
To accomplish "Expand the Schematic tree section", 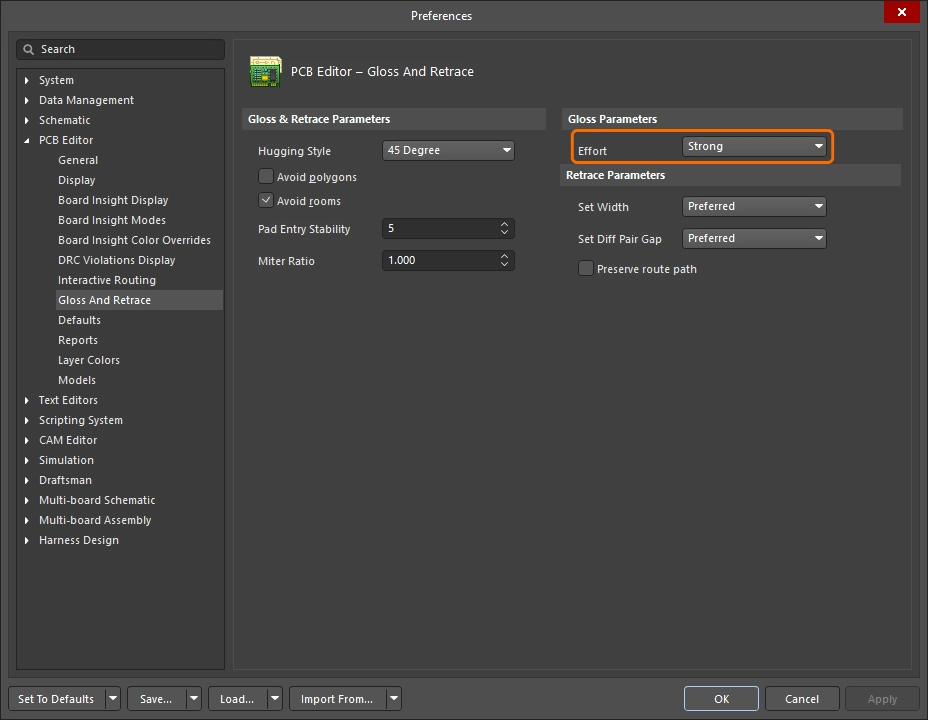I will [25, 120].
